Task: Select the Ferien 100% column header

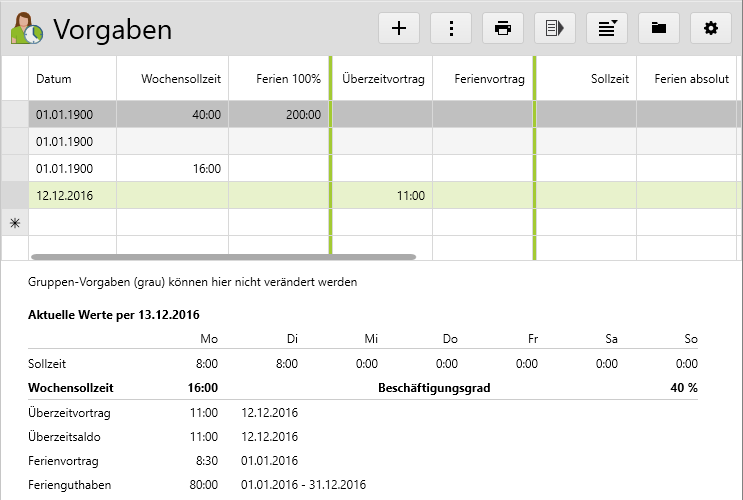Action: [278, 79]
